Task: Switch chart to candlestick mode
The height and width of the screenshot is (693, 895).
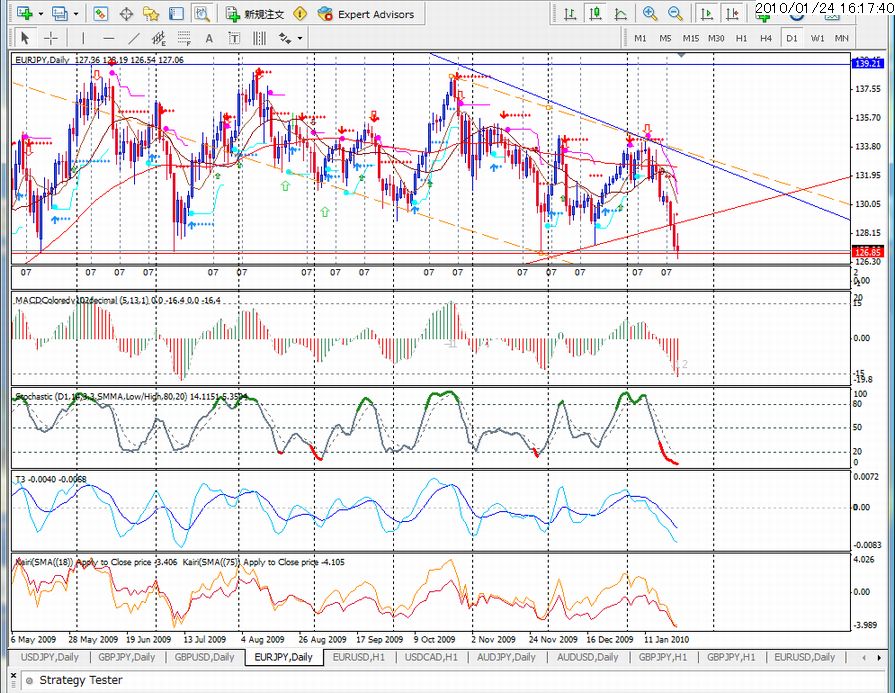Action: click(595, 14)
